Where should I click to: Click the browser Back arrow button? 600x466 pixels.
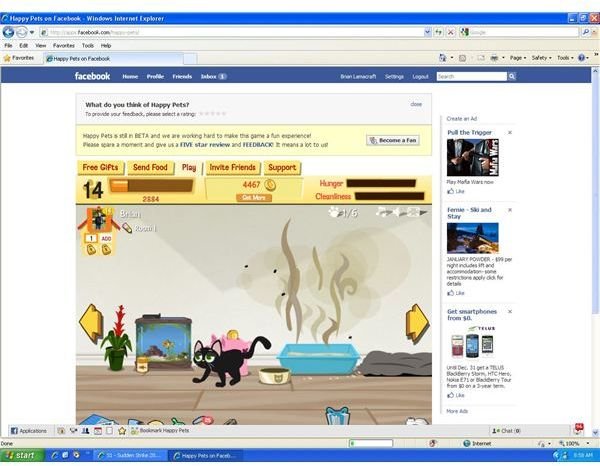click(8, 33)
